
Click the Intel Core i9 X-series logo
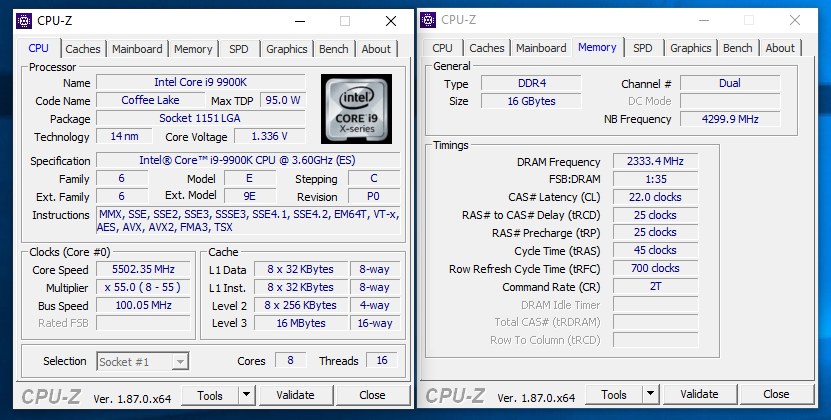tap(356, 109)
